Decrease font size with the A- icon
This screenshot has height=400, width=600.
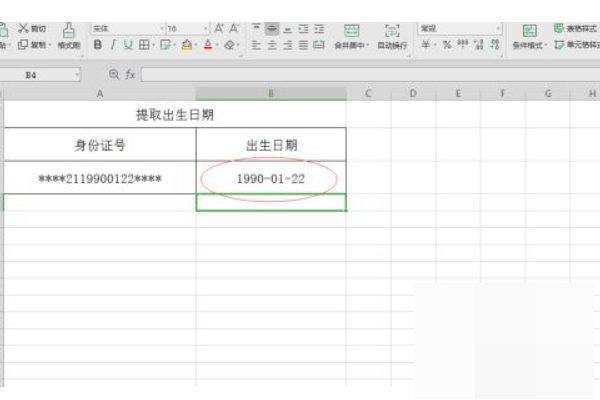(x=234, y=28)
